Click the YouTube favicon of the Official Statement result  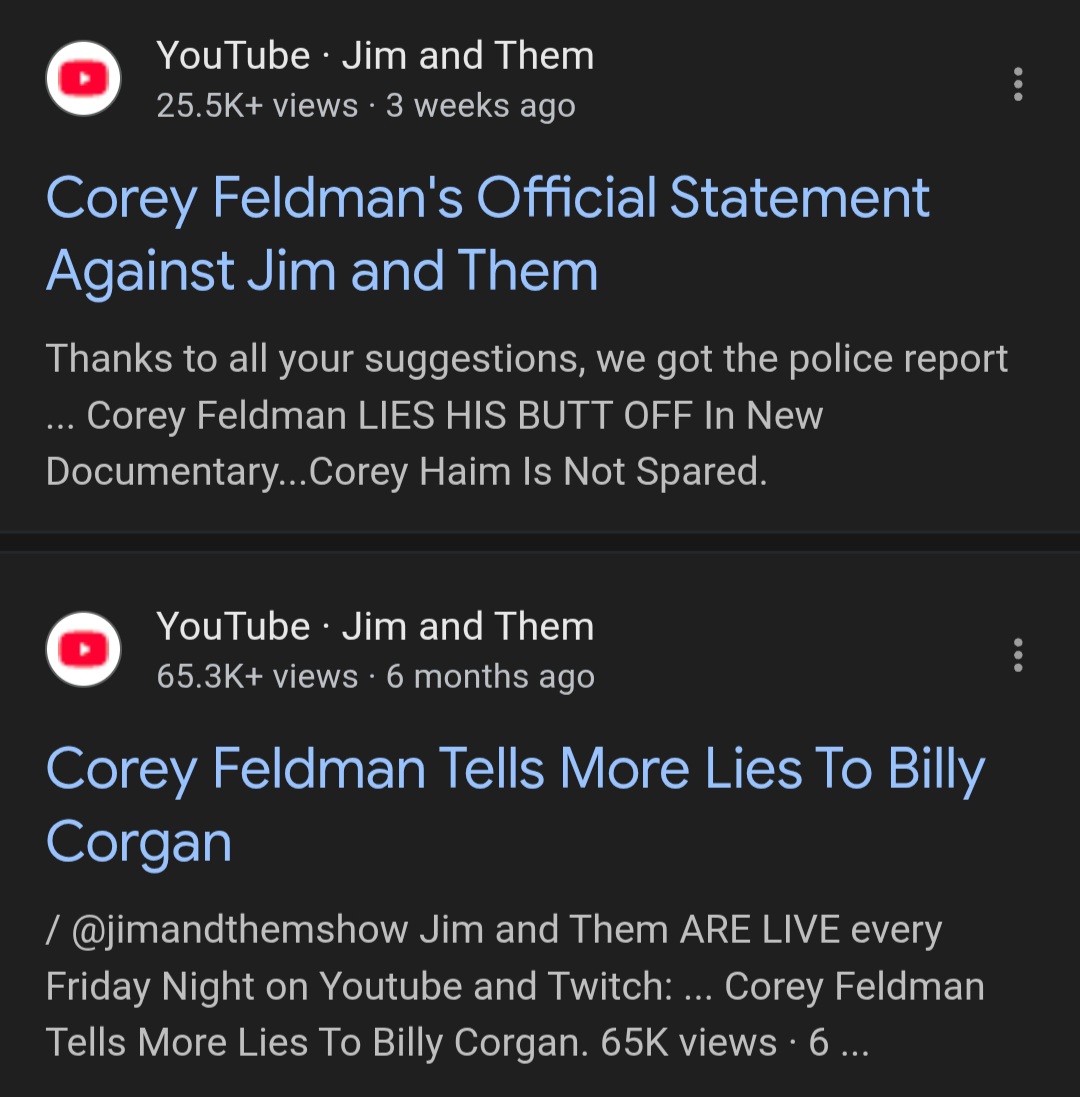pos(84,79)
